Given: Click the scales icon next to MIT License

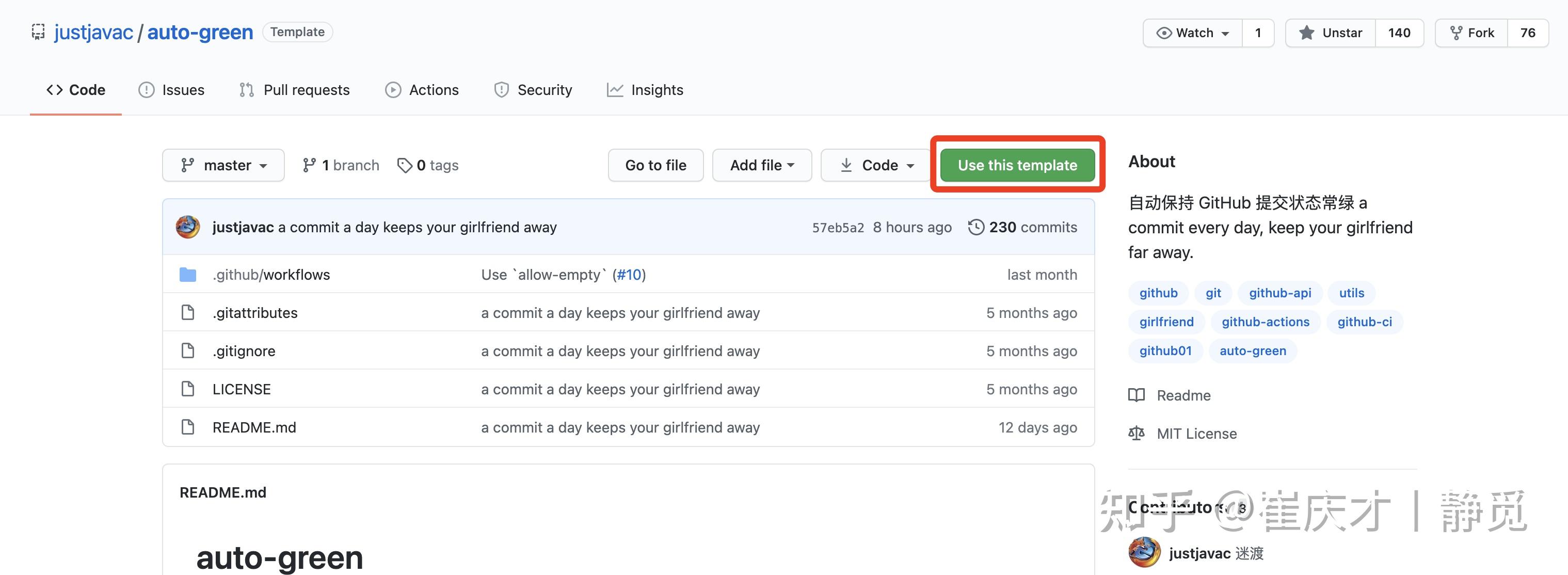Looking at the screenshot, I should 1136,433.
